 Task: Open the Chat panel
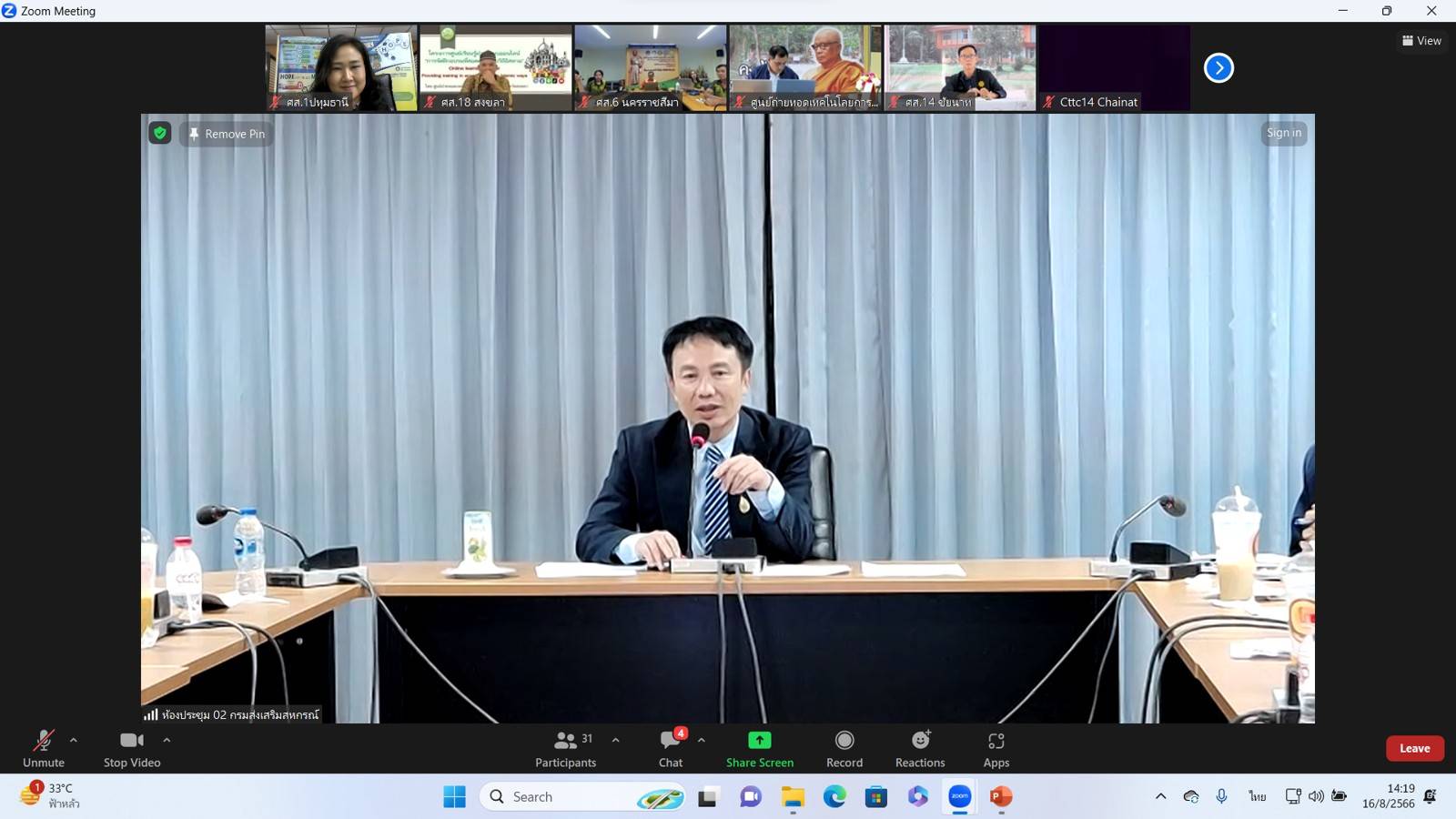click(x=671, y=749)
